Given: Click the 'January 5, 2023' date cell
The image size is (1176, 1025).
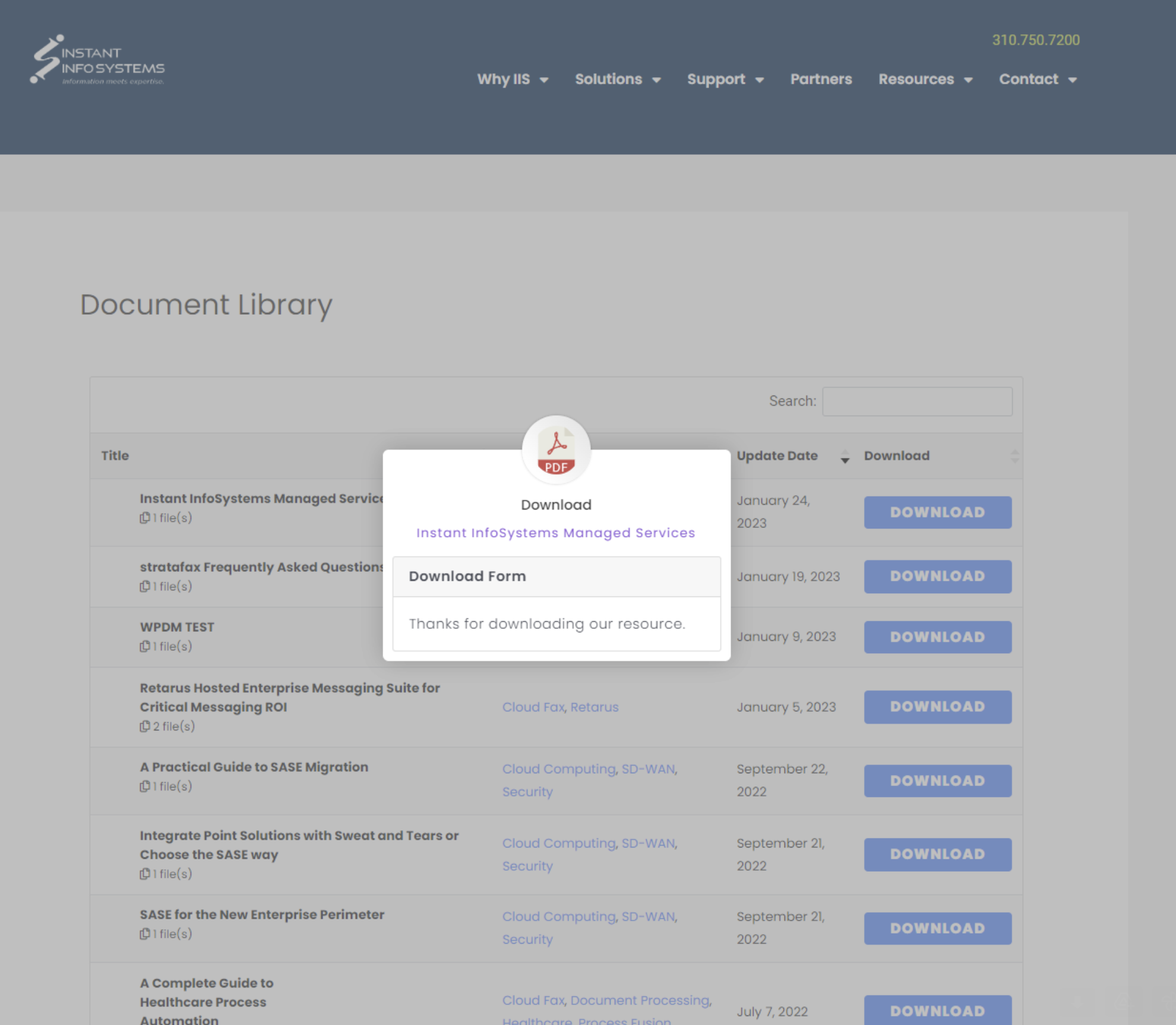Looking at the screenshot, I should (786, 707).
